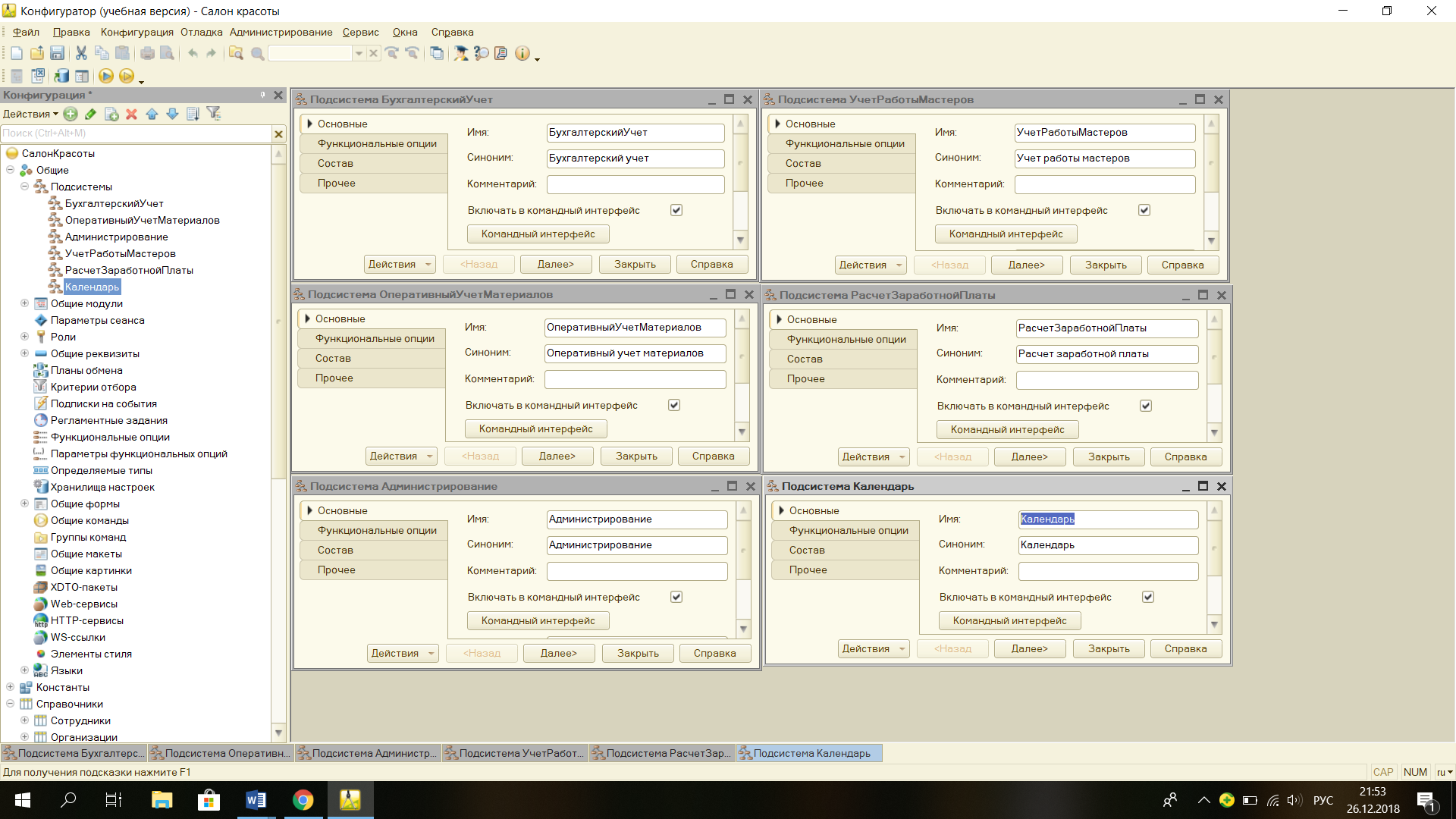Click Далее> in УчетРаботыМастеров window
Image resolution: width=1456 pixels, height=819 pixels.
[x=1026, y=265]
